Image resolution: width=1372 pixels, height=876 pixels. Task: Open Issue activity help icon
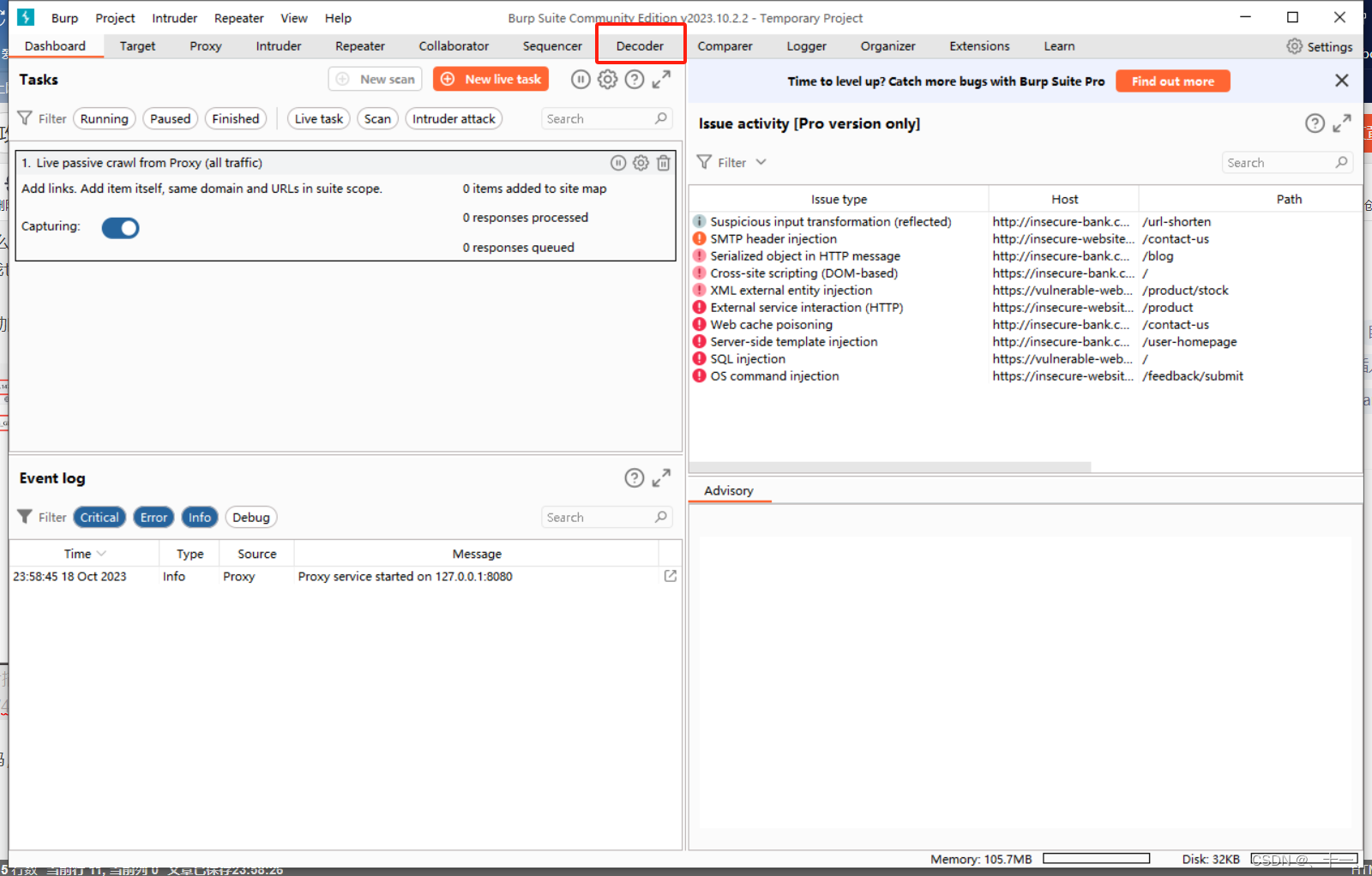tap(1315, 123)
